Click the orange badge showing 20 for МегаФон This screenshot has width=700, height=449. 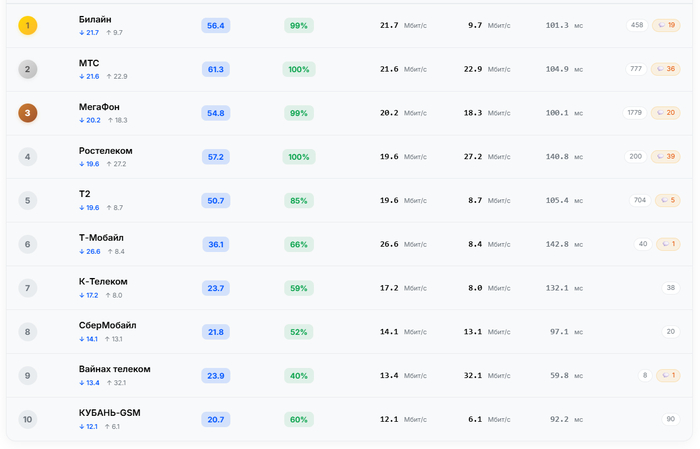tap(665, 113)
